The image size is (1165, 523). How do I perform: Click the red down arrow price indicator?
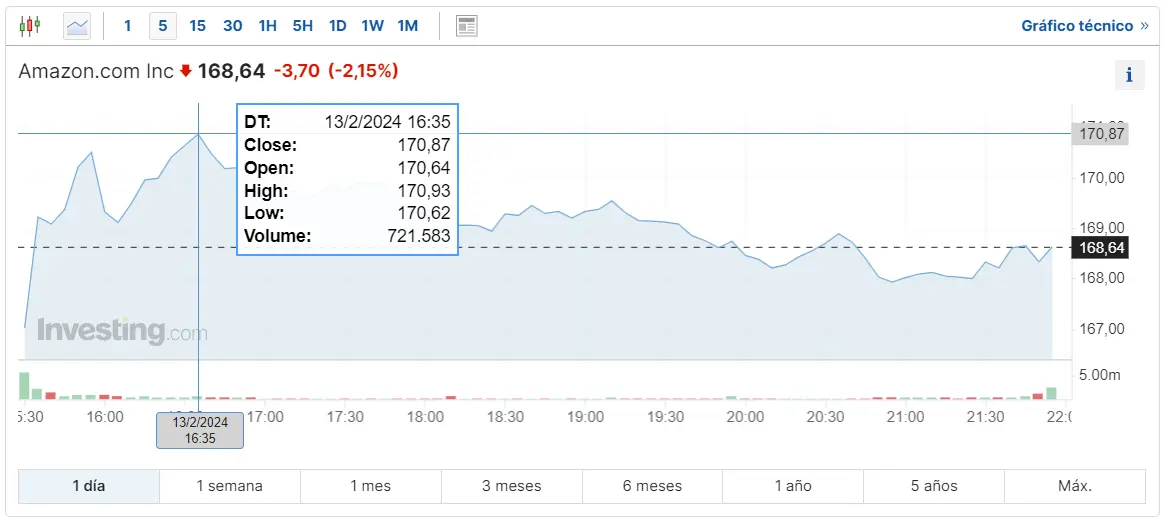click(185, 71)
